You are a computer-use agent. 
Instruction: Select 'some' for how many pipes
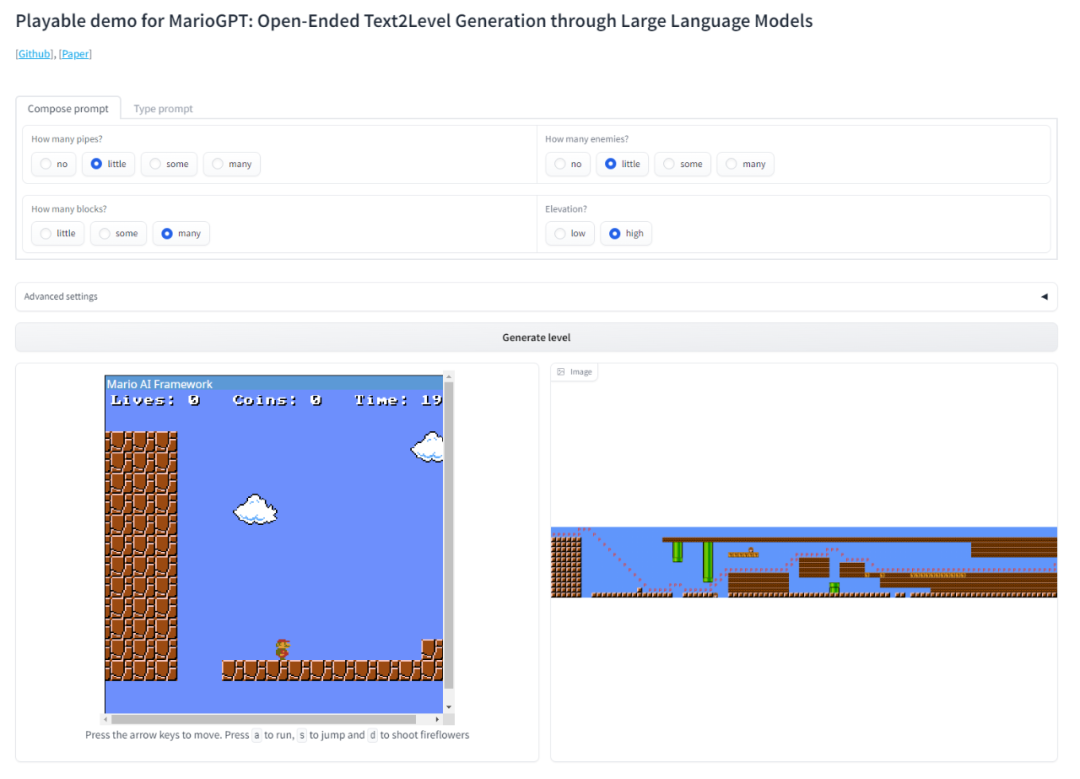(x=169, y=164)
